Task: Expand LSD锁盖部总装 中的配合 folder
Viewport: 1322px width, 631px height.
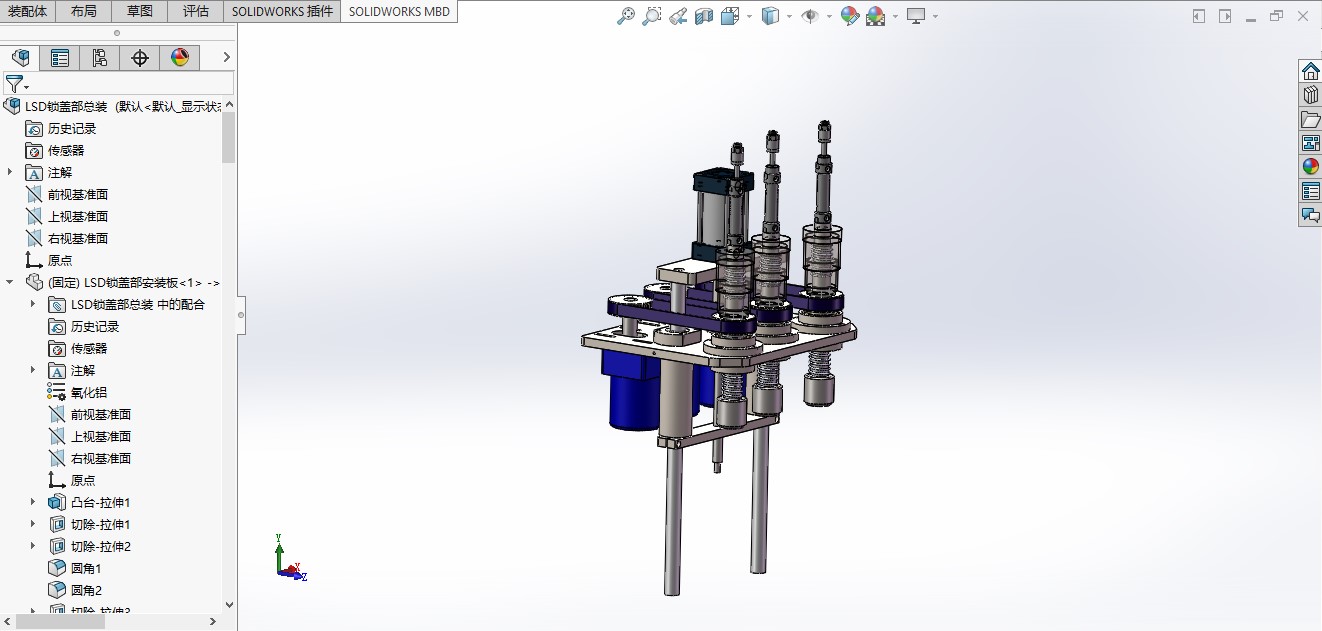Action: 33,304
